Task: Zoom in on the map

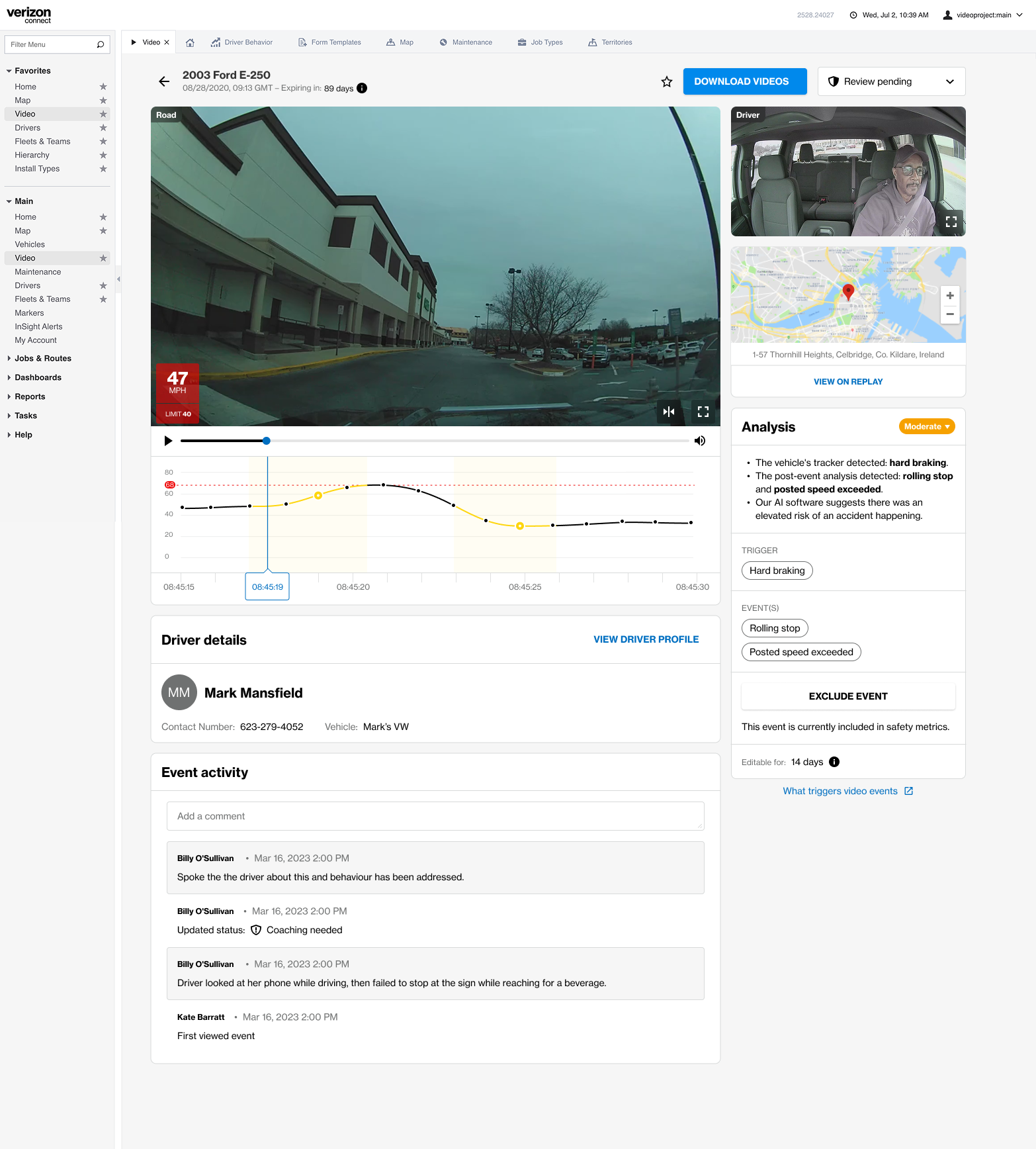Action: click(x=950, y=296)
